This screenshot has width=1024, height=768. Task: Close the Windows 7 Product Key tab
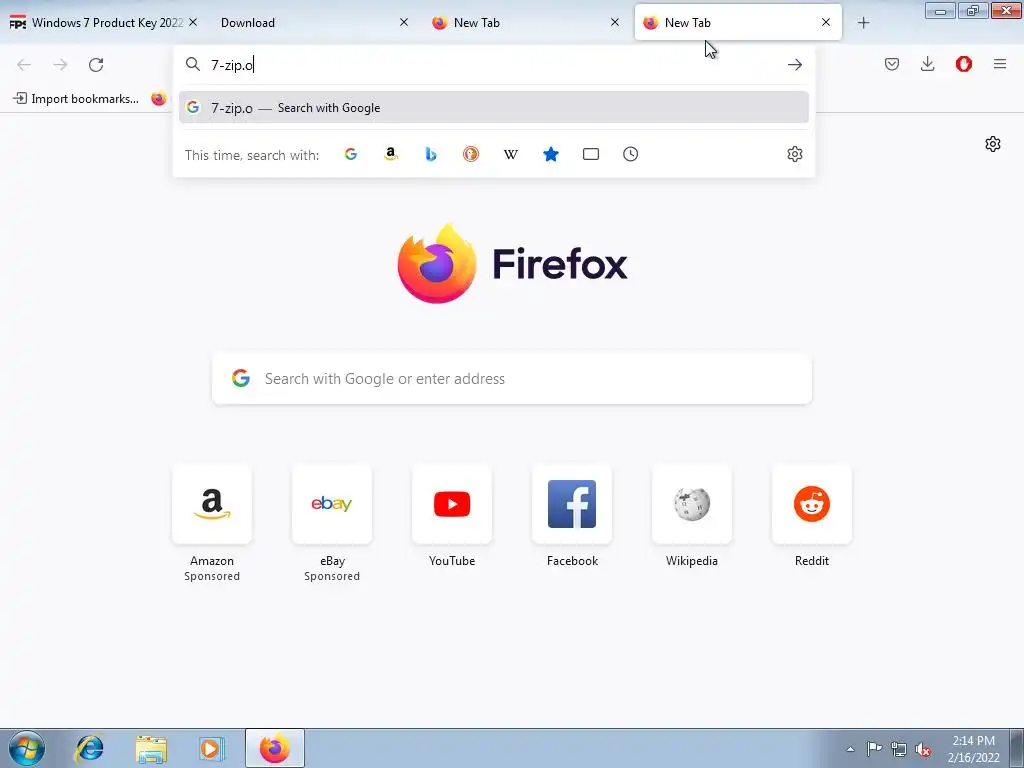pyautogui.click(x=193, y=22)
